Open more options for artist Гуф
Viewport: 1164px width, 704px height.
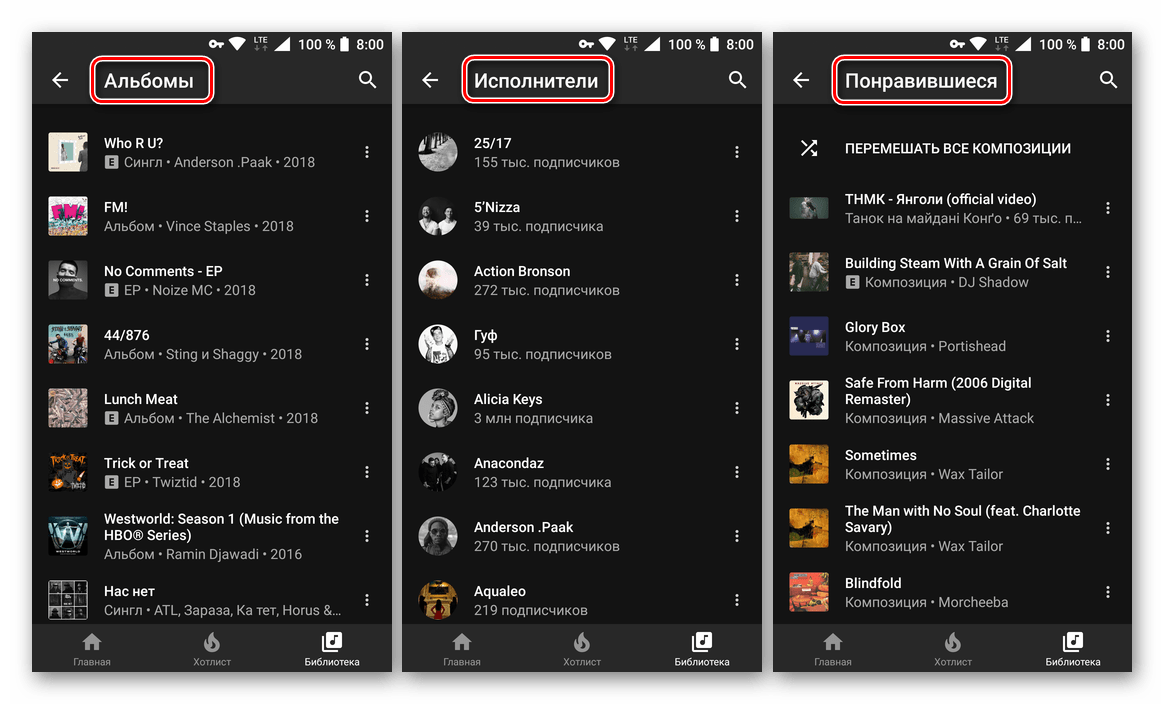pos(736,344)
